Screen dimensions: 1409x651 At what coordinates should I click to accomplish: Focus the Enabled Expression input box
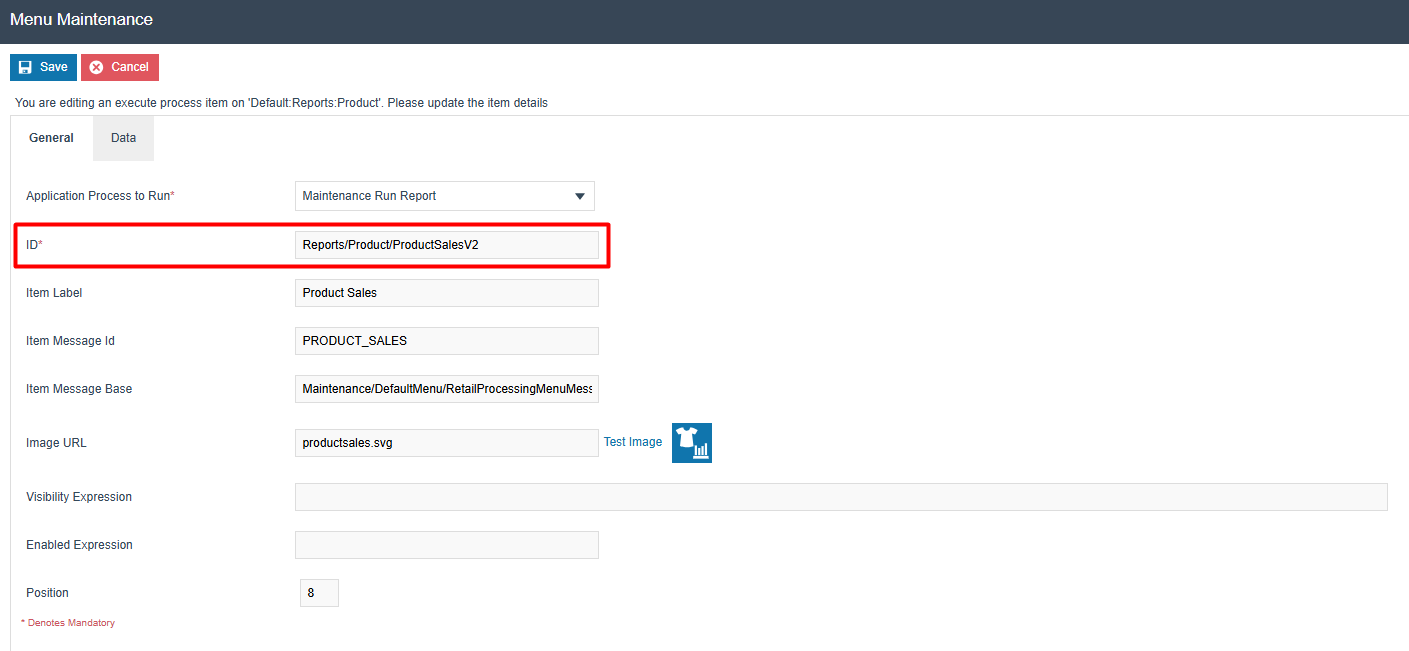pyautogui.click(x=446, y=545)
